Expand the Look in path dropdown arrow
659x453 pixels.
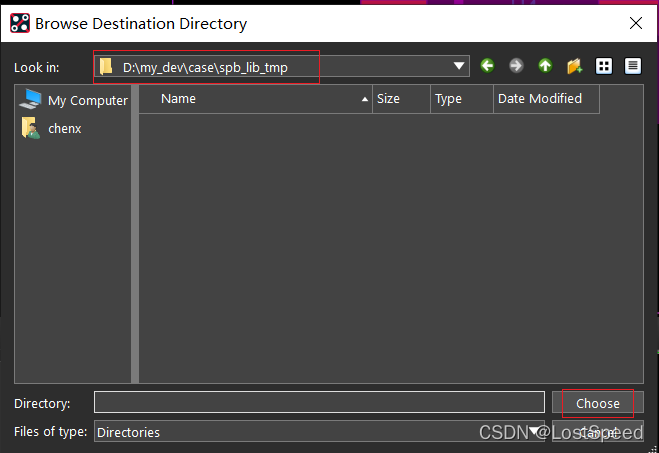pyautogui.click(x=459, y=66)
